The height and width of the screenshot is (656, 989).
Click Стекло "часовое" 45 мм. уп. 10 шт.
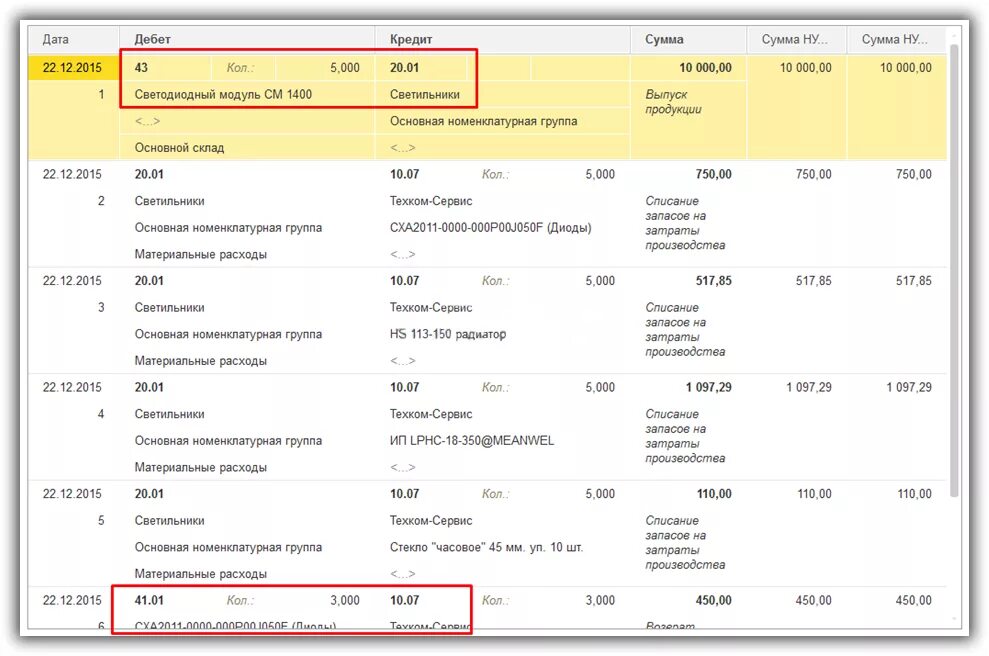point(486,548)
